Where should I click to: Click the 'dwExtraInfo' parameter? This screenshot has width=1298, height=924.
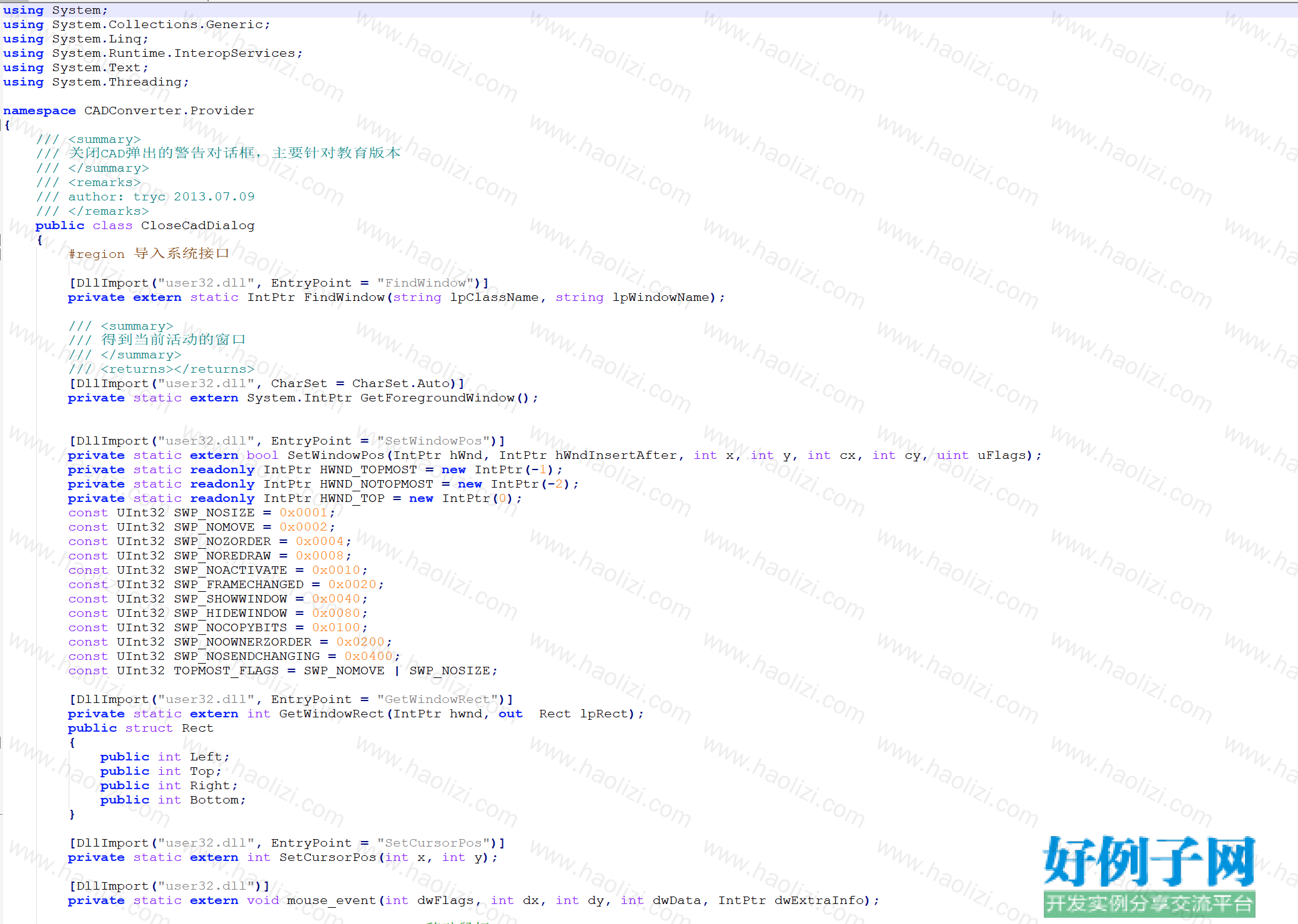[x=819, y=900]
